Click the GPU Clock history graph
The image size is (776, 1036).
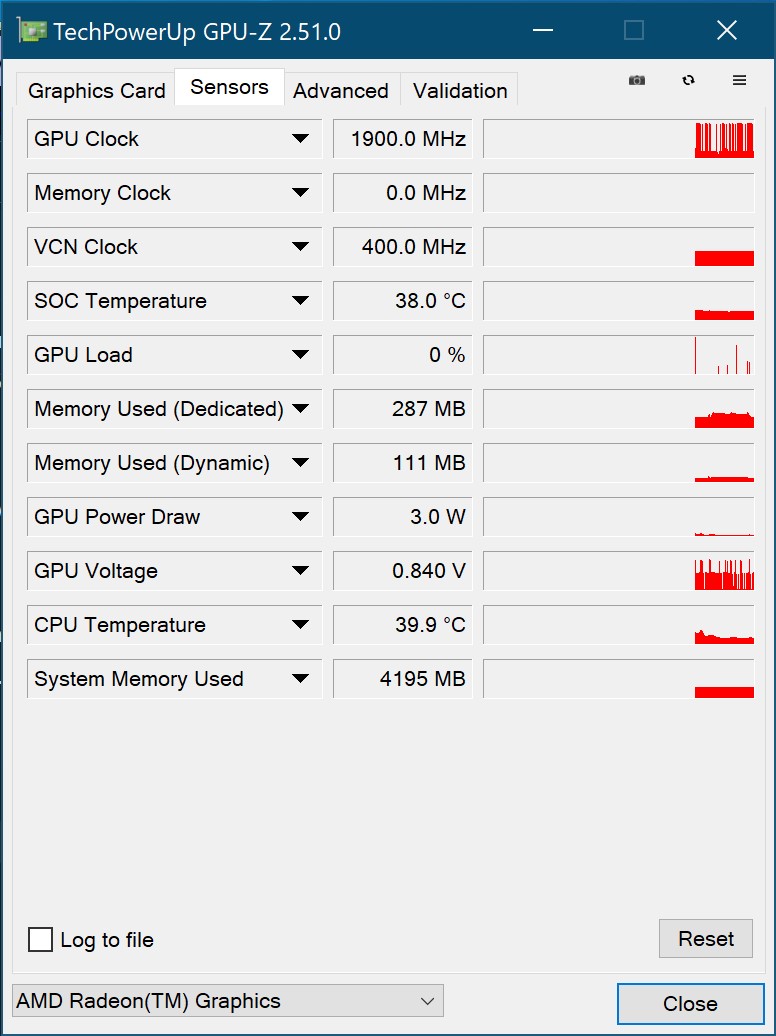pyautogui.click(x=618, y=139)
